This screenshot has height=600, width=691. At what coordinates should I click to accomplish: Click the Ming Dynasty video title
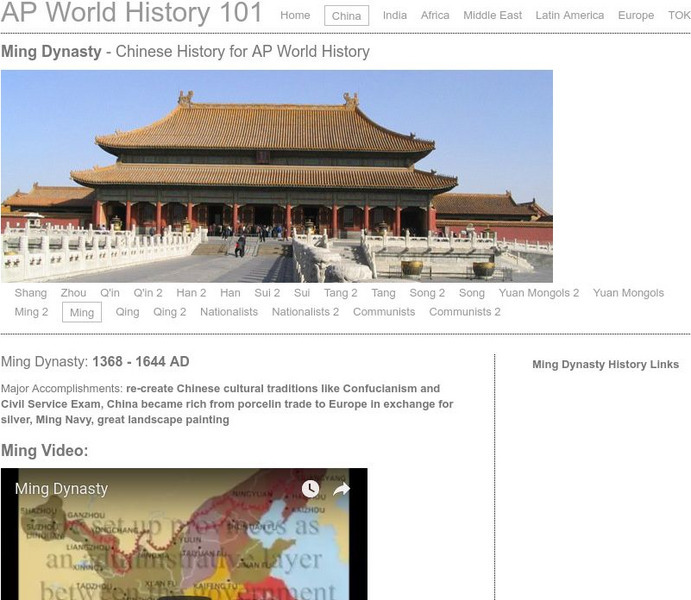pos(62,489)
